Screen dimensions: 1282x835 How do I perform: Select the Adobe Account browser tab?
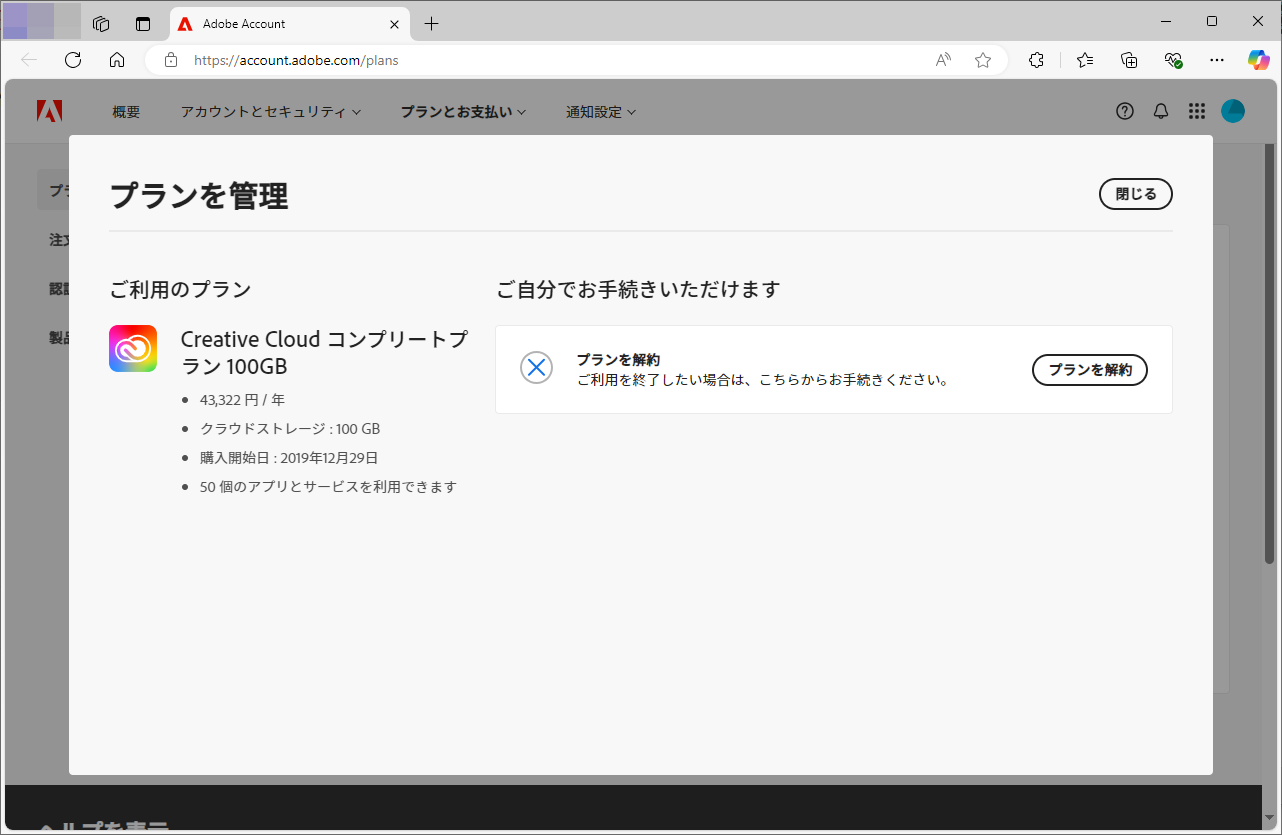pos(290,23)
